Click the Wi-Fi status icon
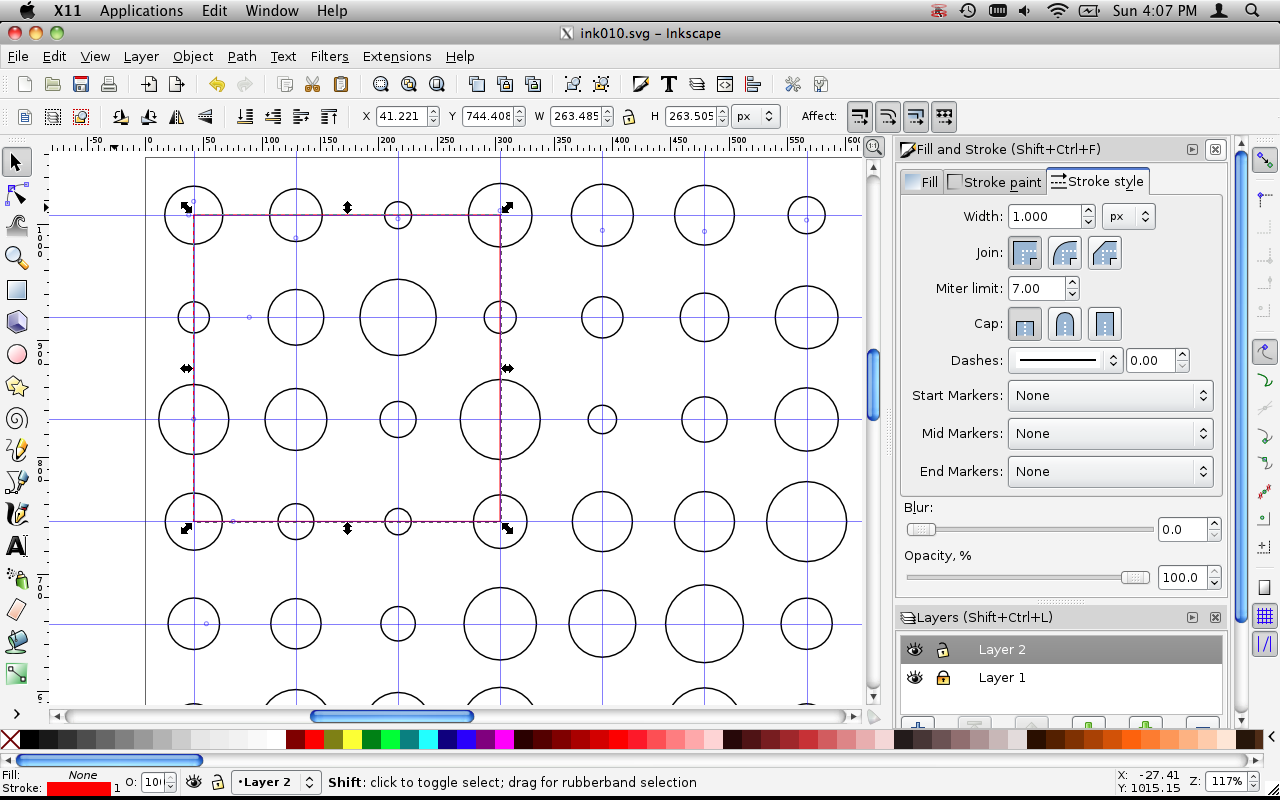1280x800 pixels. point(1058,11)
